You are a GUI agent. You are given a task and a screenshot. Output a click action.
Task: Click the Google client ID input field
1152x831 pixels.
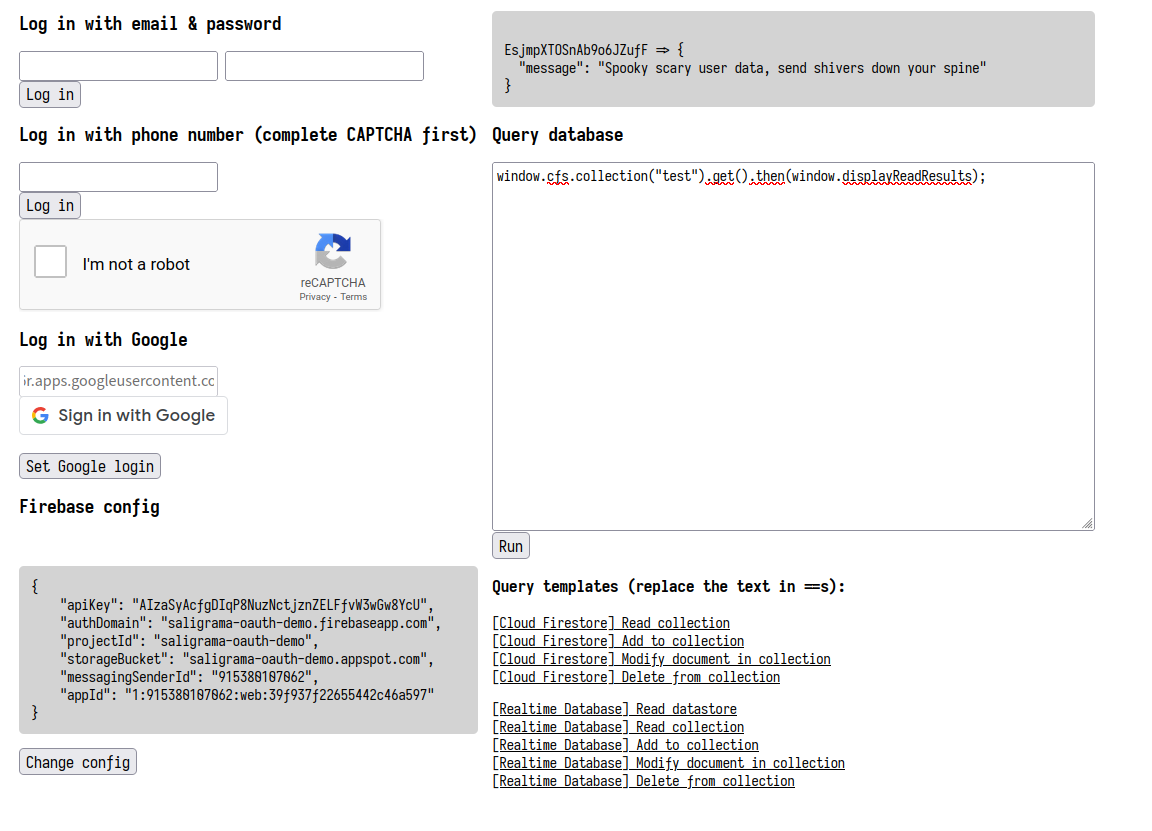118,381
